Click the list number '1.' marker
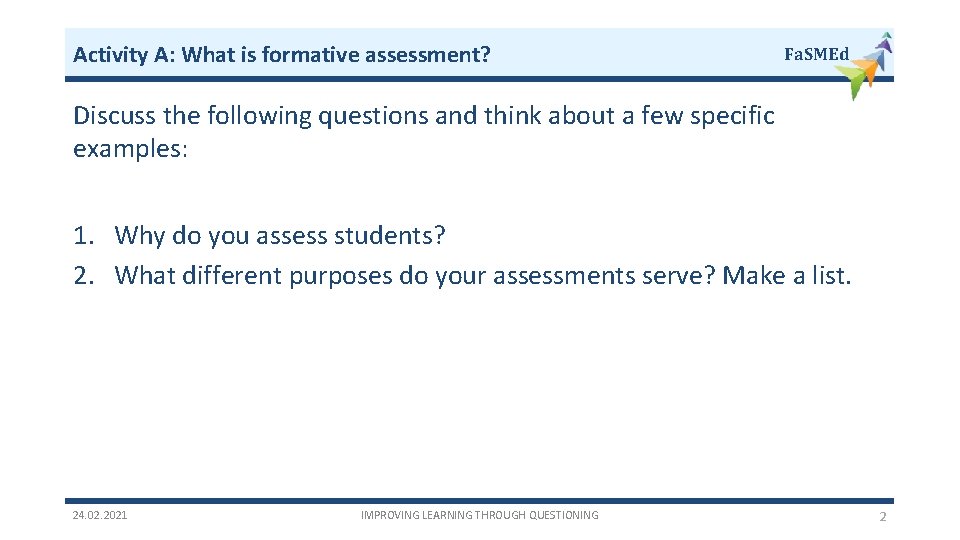960x540 pixels. tap(85, 236)
